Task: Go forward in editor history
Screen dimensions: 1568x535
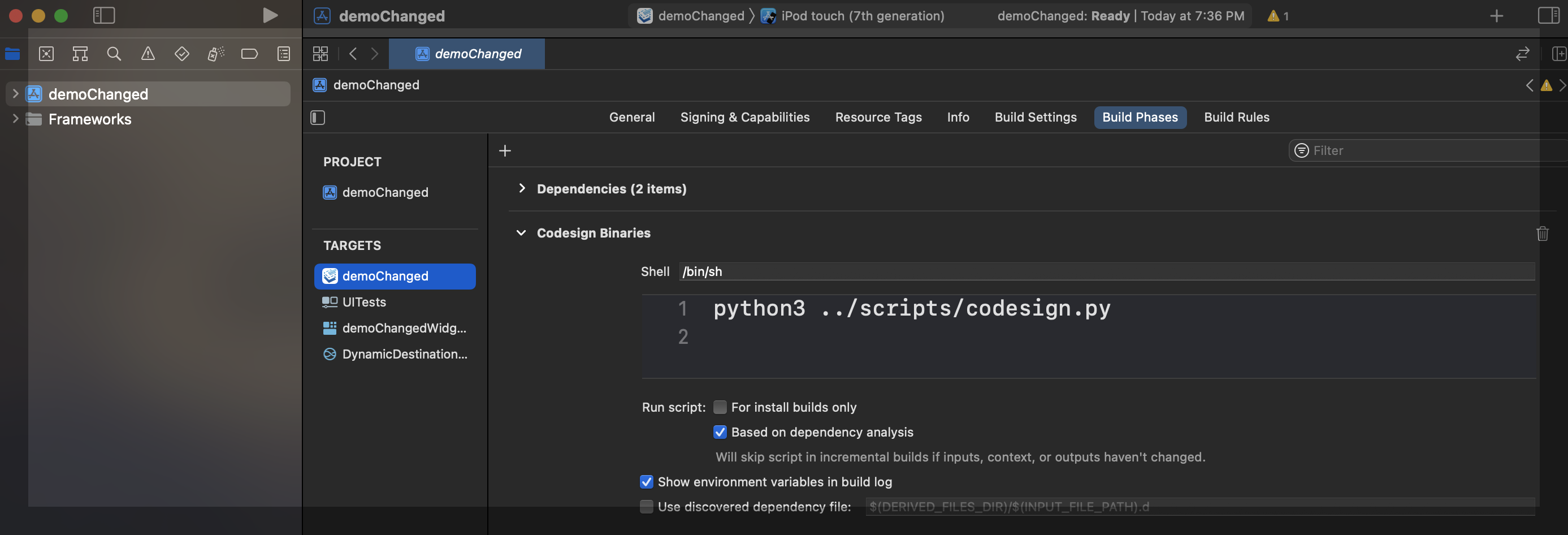Action: coord(375,54)
